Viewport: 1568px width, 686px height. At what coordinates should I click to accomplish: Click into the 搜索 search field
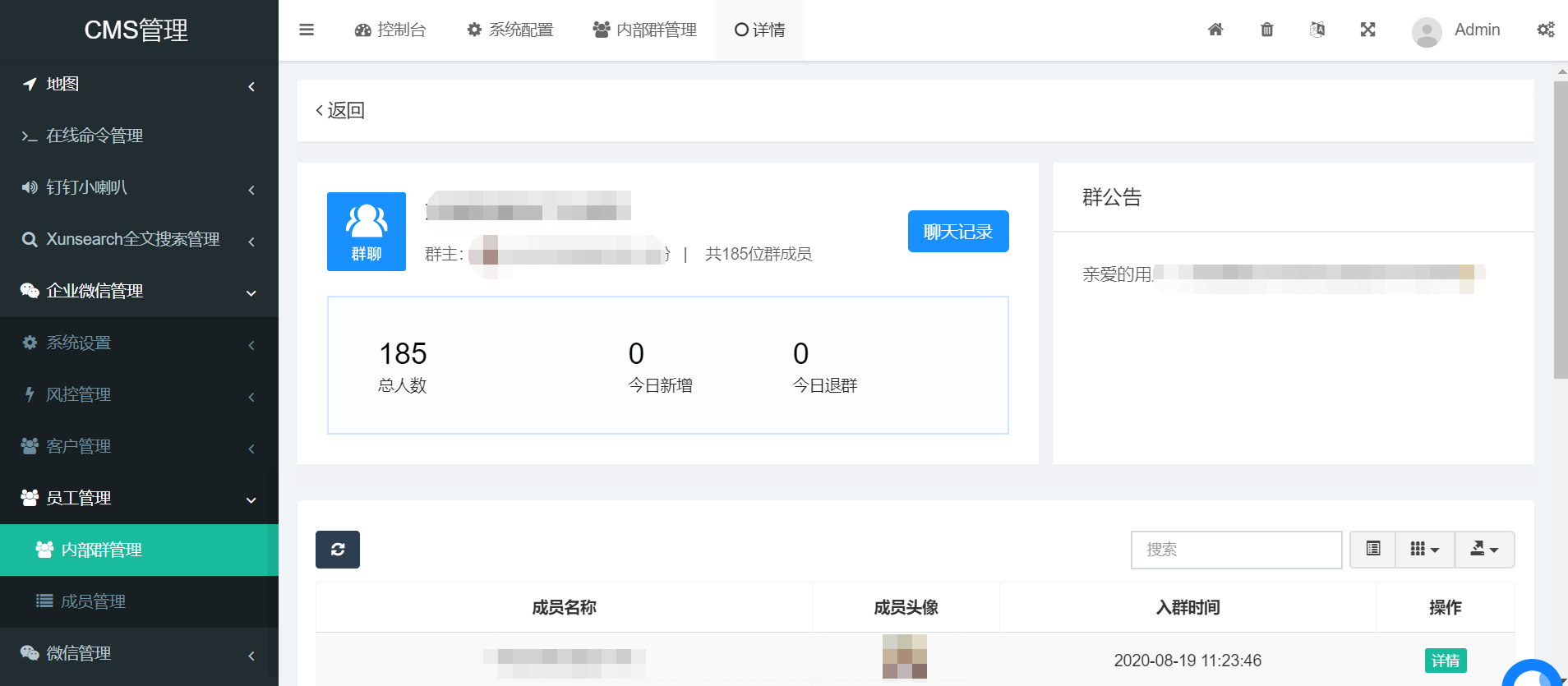coord(1235,550)
